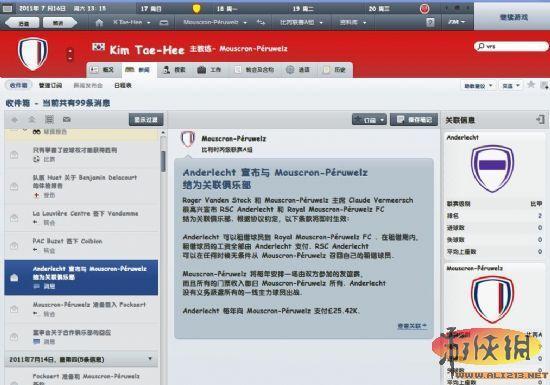Open the Belgian league dropdown in navigation bar
550x385 pixels.
tap(301, 22)
